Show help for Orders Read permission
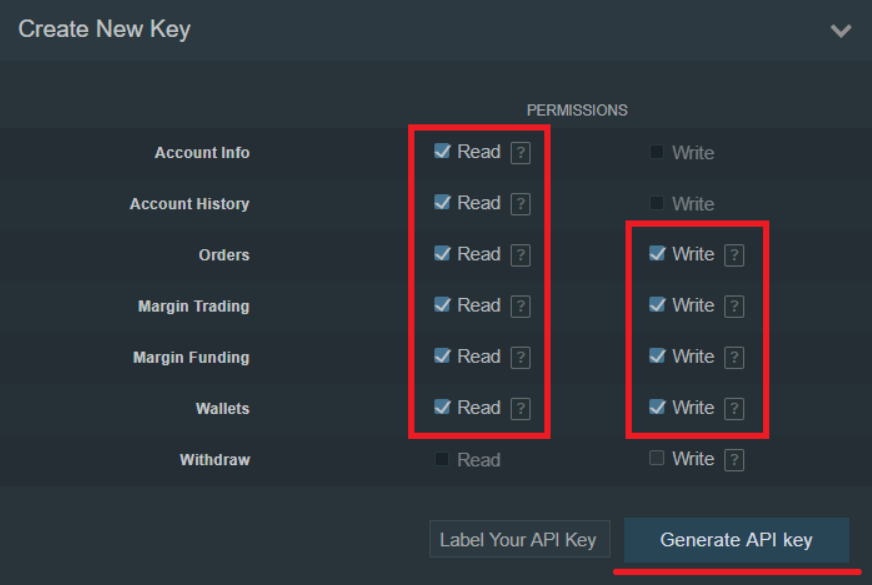This screenshot has height=585, width=872. pyautogui.click(x=520, y=255)
